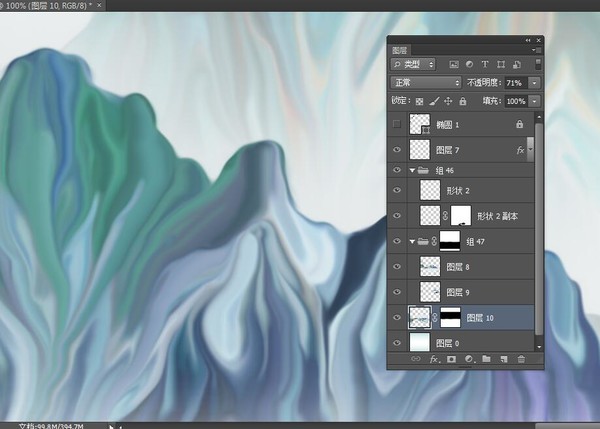Collapse the 组 47 group triangle
The height and width of the screenshot is (429, 600).
(412, 241)
